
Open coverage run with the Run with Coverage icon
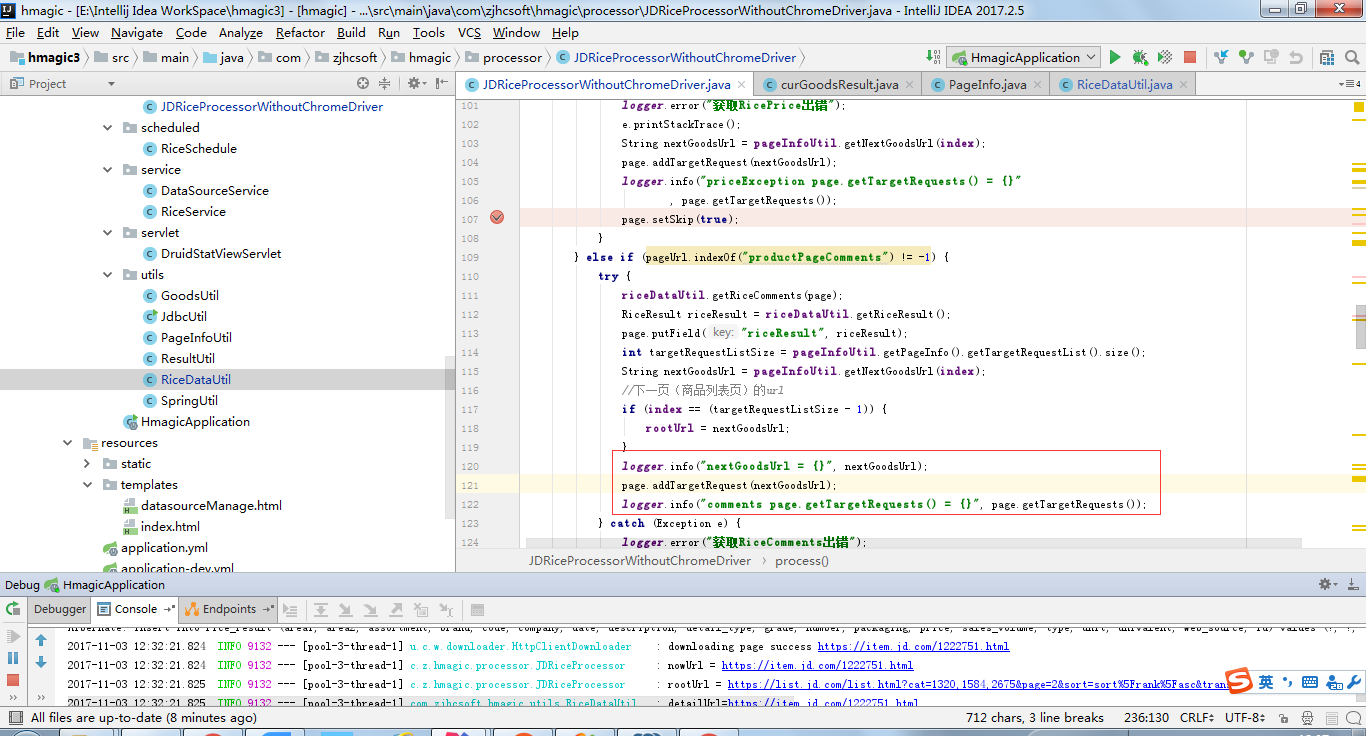click(x=1163, y=57)
